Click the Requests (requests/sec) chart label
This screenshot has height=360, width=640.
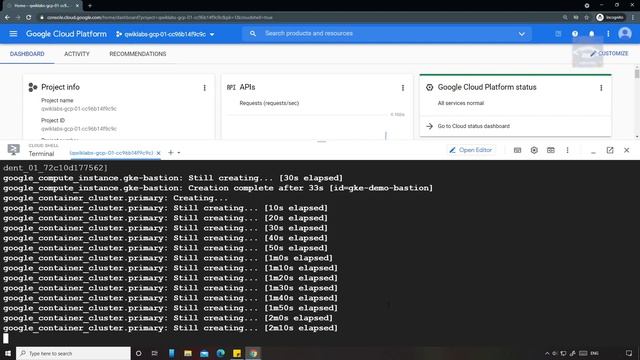point(269,103)
